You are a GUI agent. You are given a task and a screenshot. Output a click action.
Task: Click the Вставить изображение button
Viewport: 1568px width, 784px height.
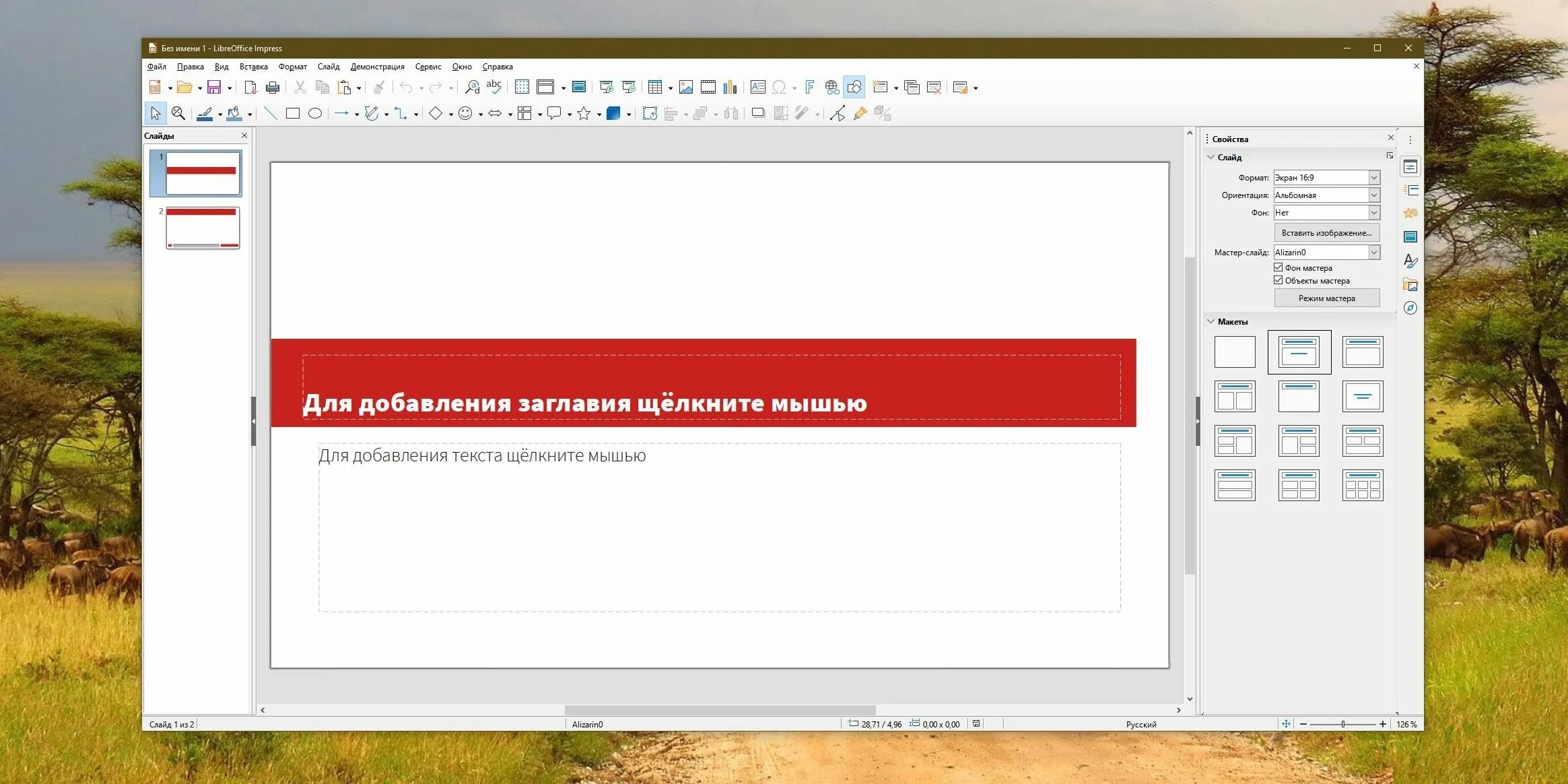click(x=1326, y=233)
